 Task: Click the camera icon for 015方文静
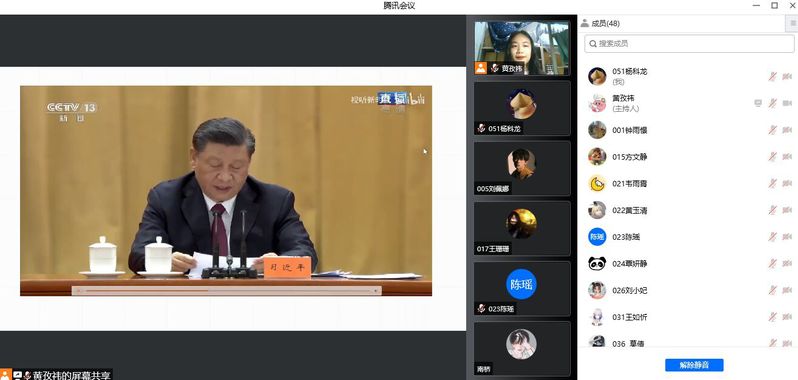pos(787,157)
